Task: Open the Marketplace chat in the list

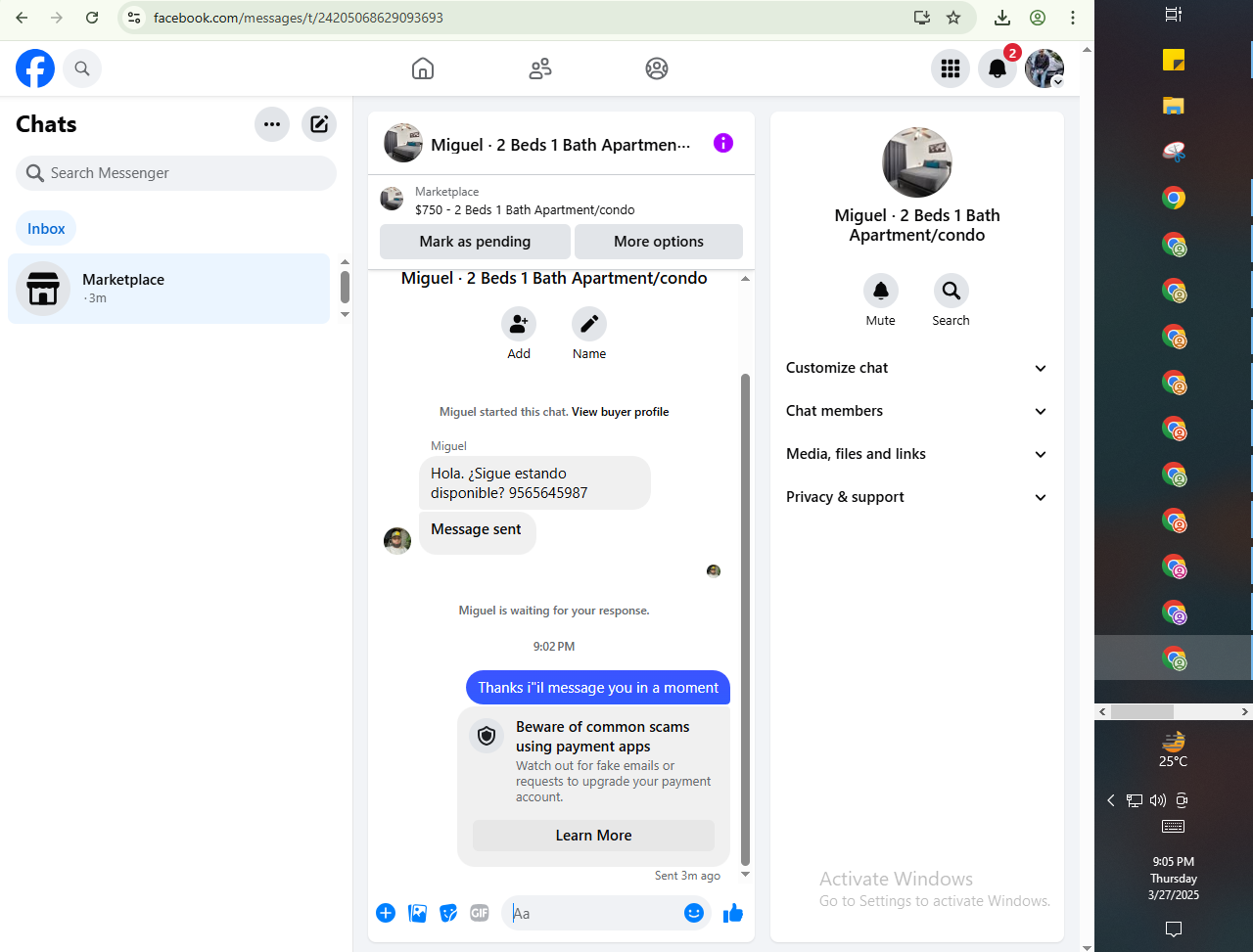Action: (x=168, y=289)
